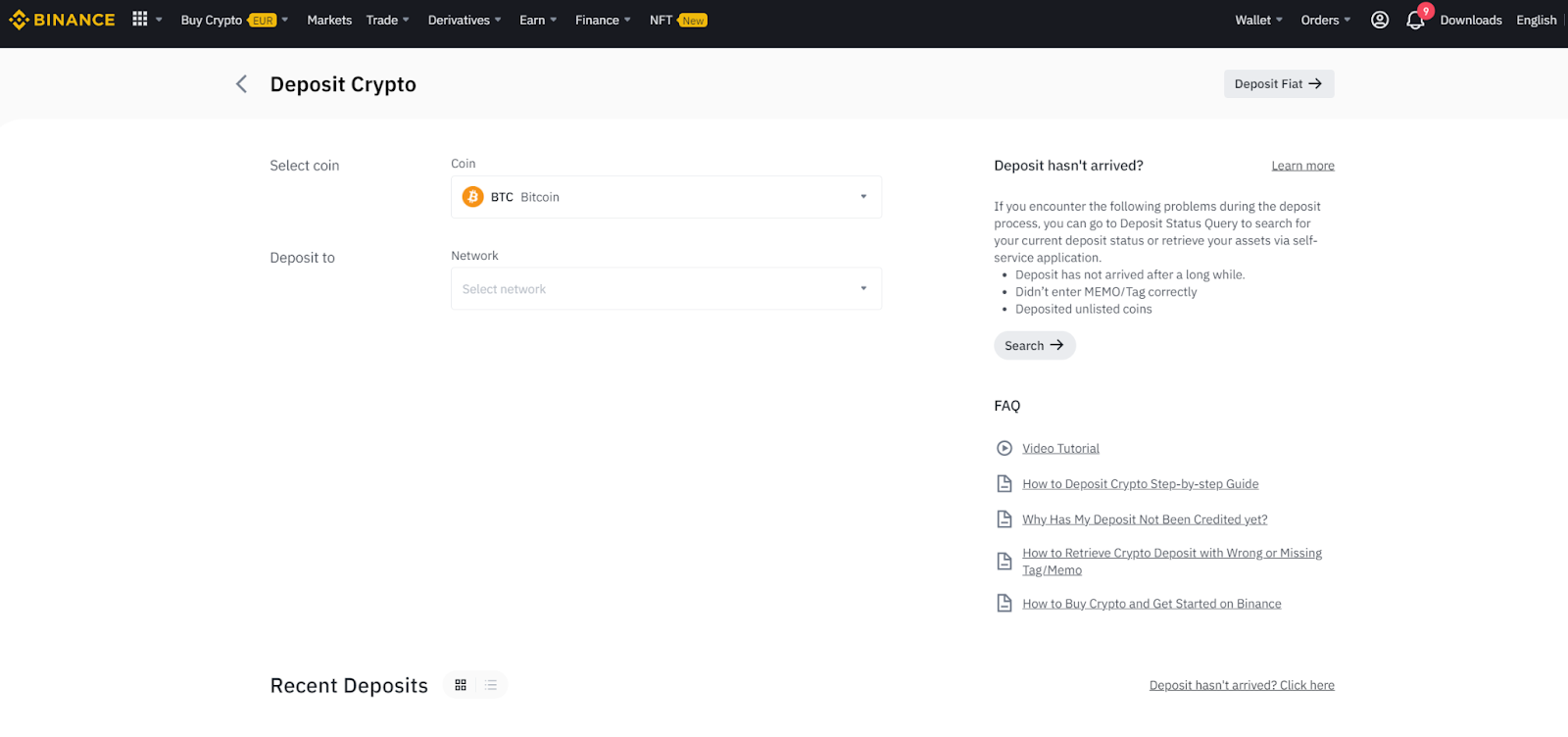Click the arrow icon in Deposit Fiat
This screenshot has height=737, width=1568.
point(1315,84)
